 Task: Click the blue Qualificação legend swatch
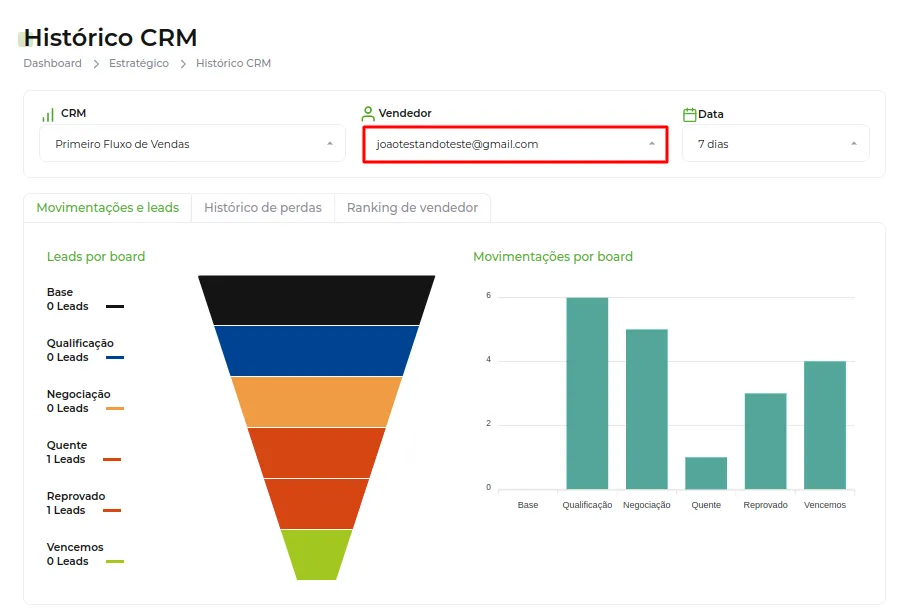(x=115, y=357)
